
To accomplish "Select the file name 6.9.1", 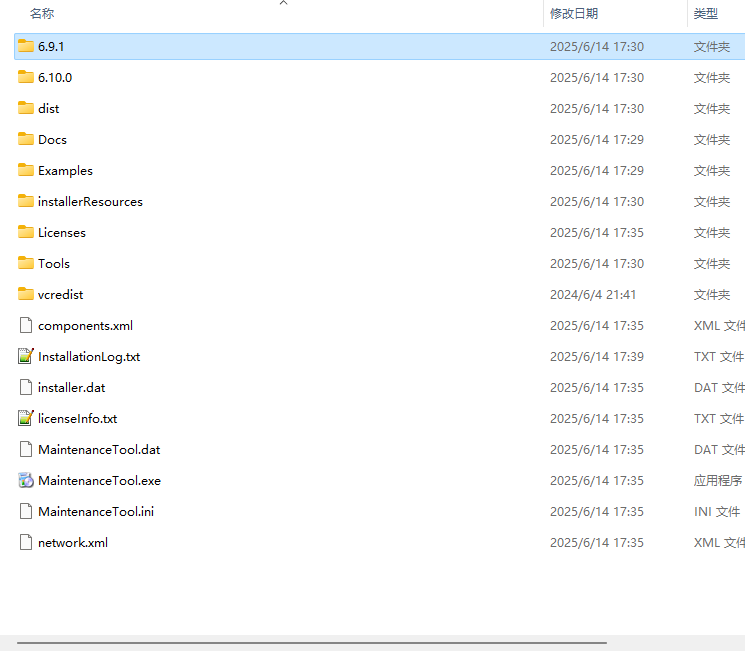I will tap(51, 47).
